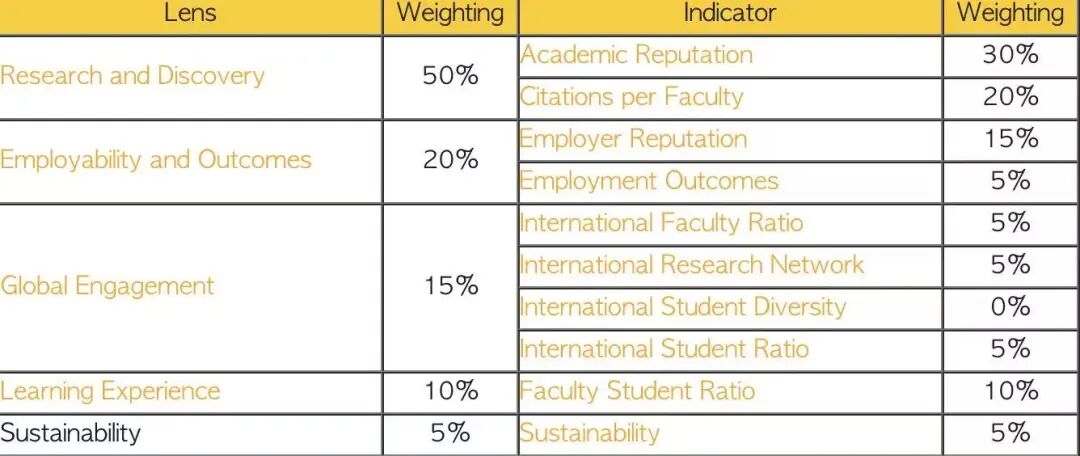This screenshot has height=456, width=1080.
Task: Follow the Employment Outcomes link
Action: (648, 181)
